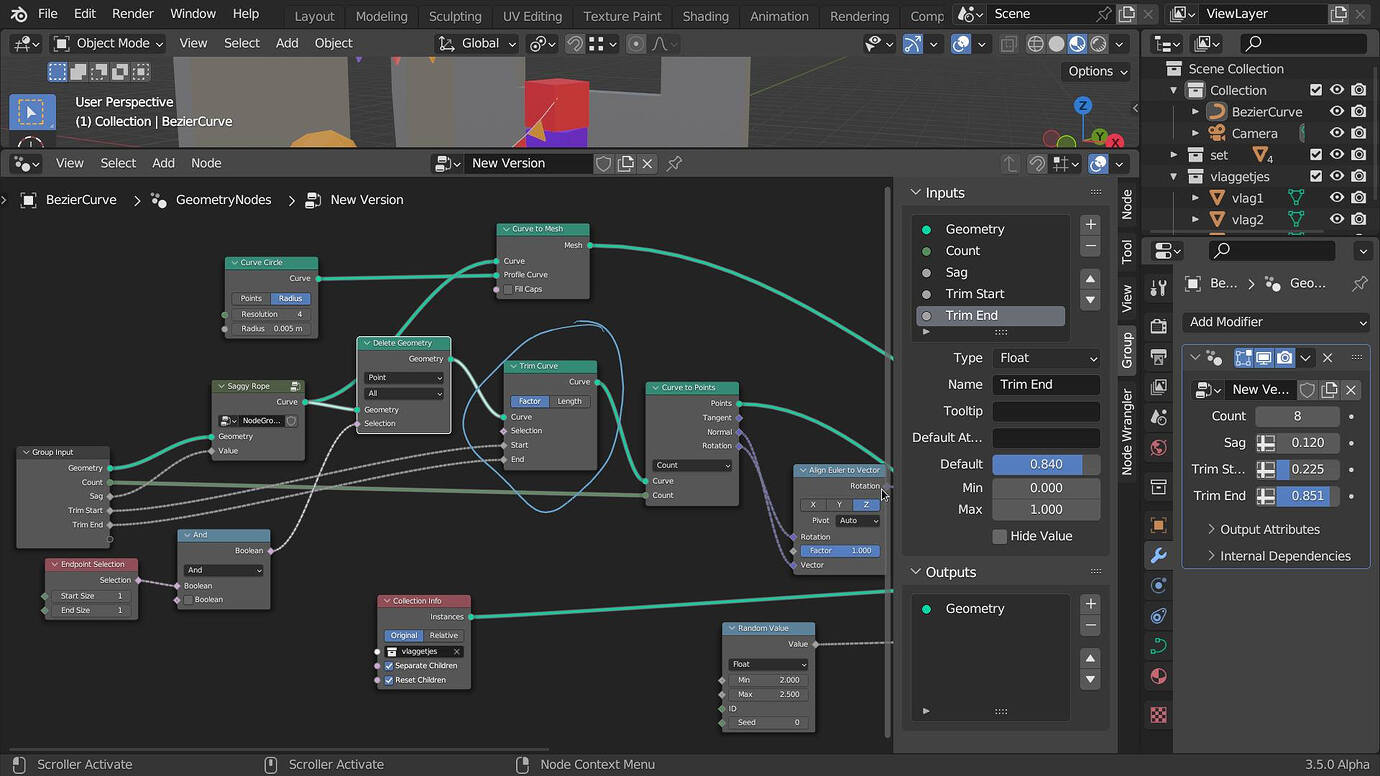
Task: Enable Fill Caps on Curve to Mesh node
Action: 509,289
